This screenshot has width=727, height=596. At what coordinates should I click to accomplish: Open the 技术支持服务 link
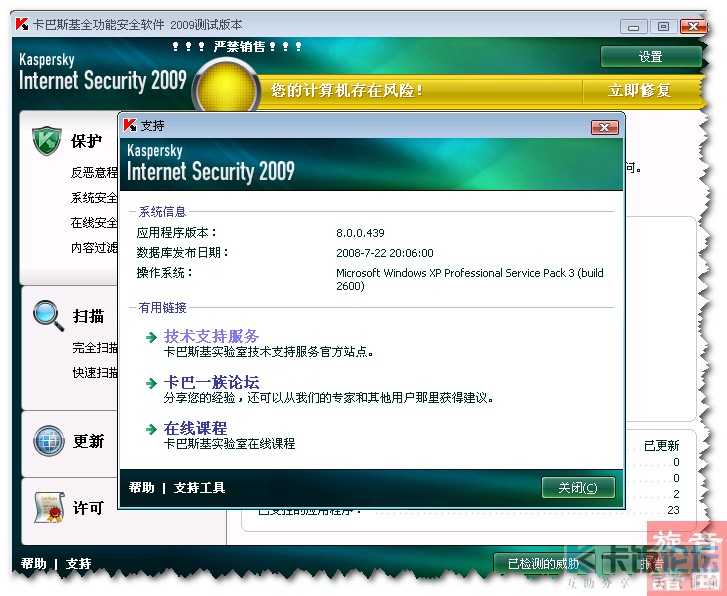click(211, 336)
